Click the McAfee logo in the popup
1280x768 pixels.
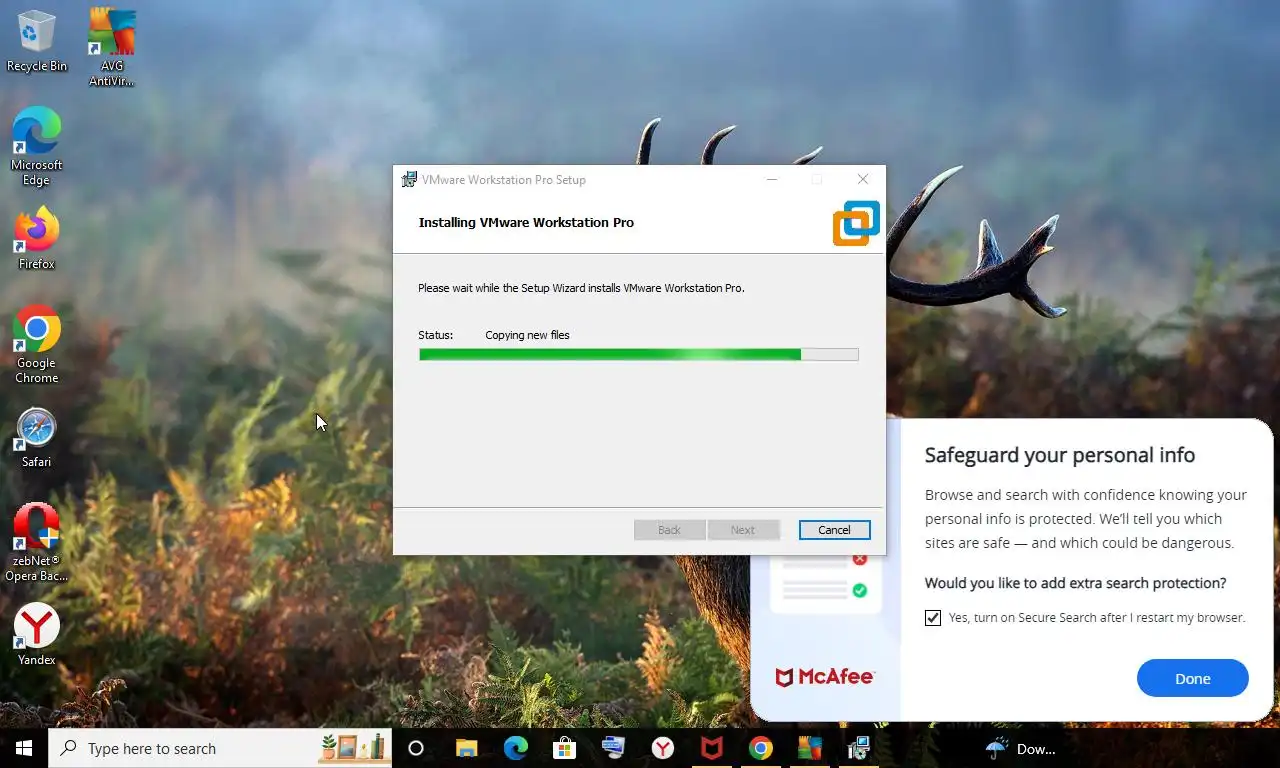(x=825, y=677)
